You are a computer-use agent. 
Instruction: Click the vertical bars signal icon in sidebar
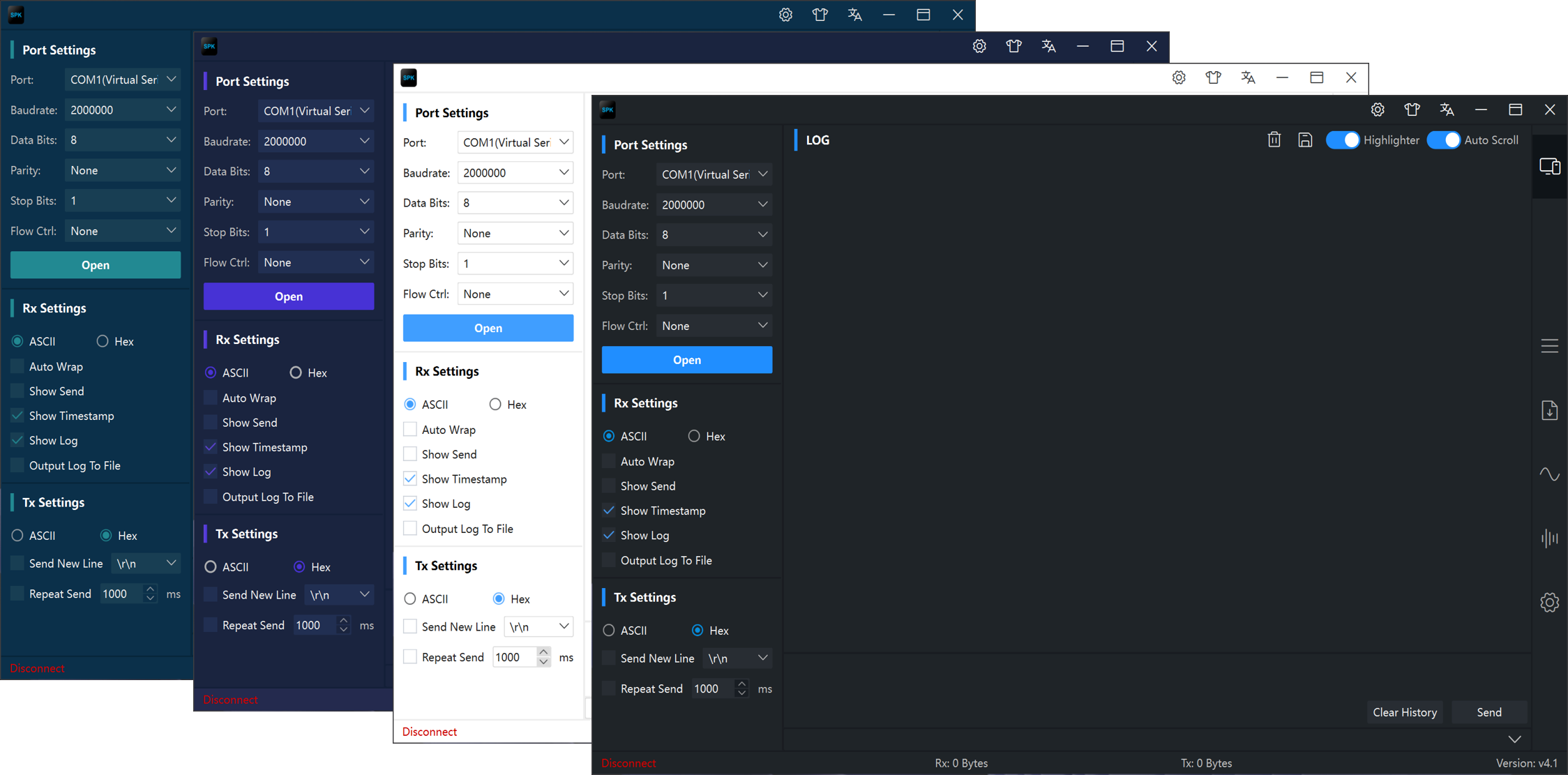coord(1550,538)
